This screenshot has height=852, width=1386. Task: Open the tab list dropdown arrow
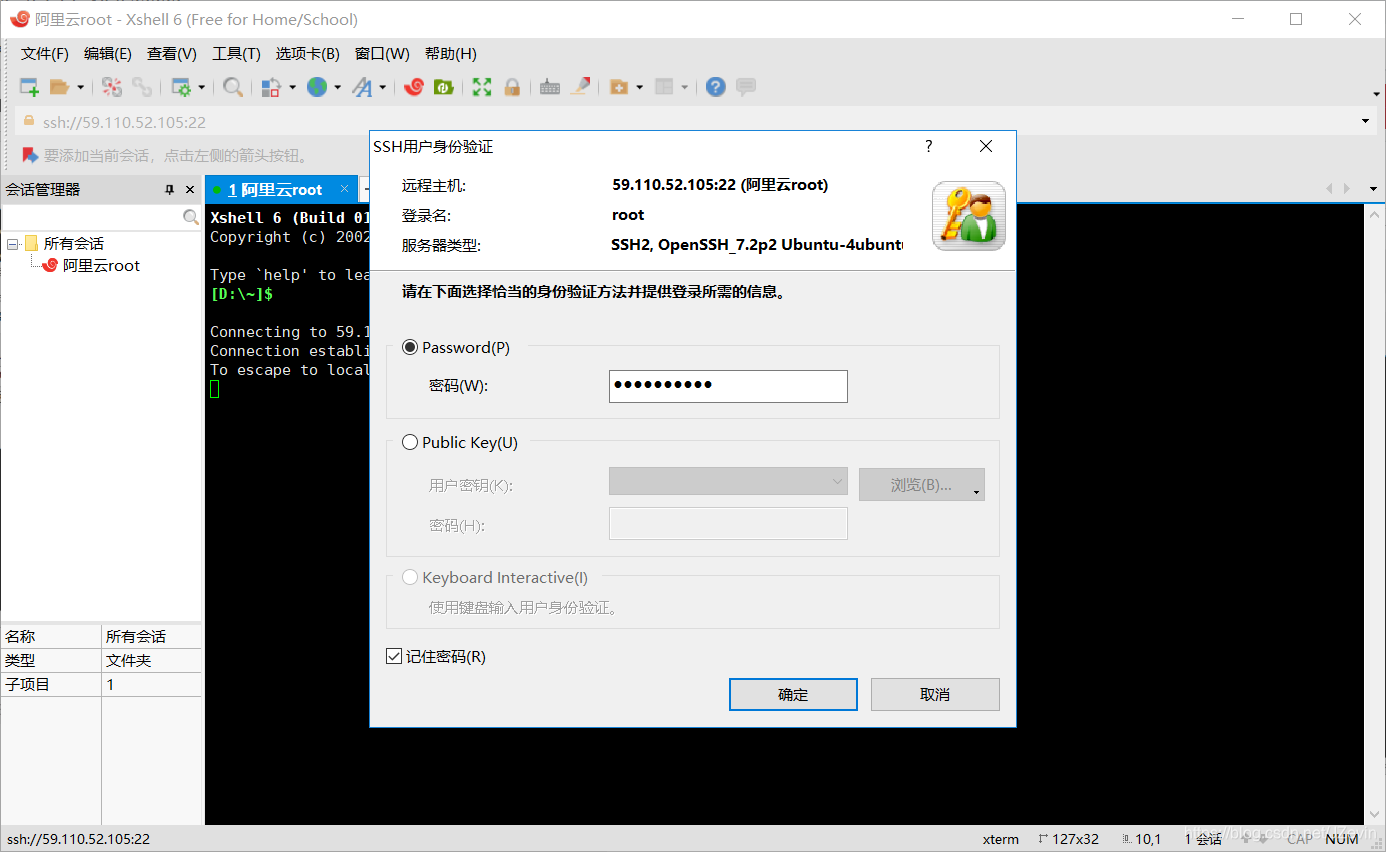(1374, 188)
